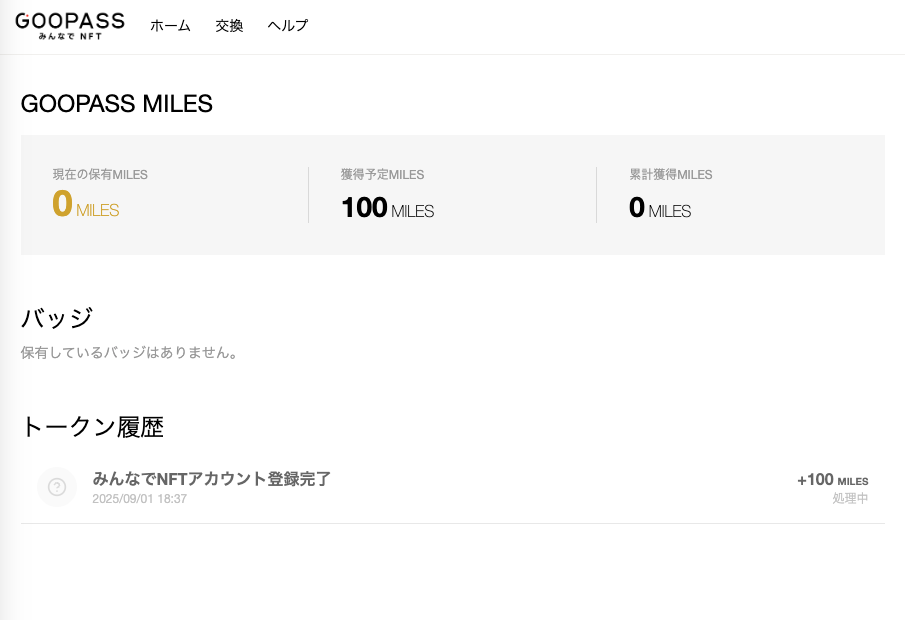Image resolution: width=905 pixels, height=620 pixels.
Task: Click the 獲得予定MILES label
Action: pyautogui.click(x=382, y=174)
